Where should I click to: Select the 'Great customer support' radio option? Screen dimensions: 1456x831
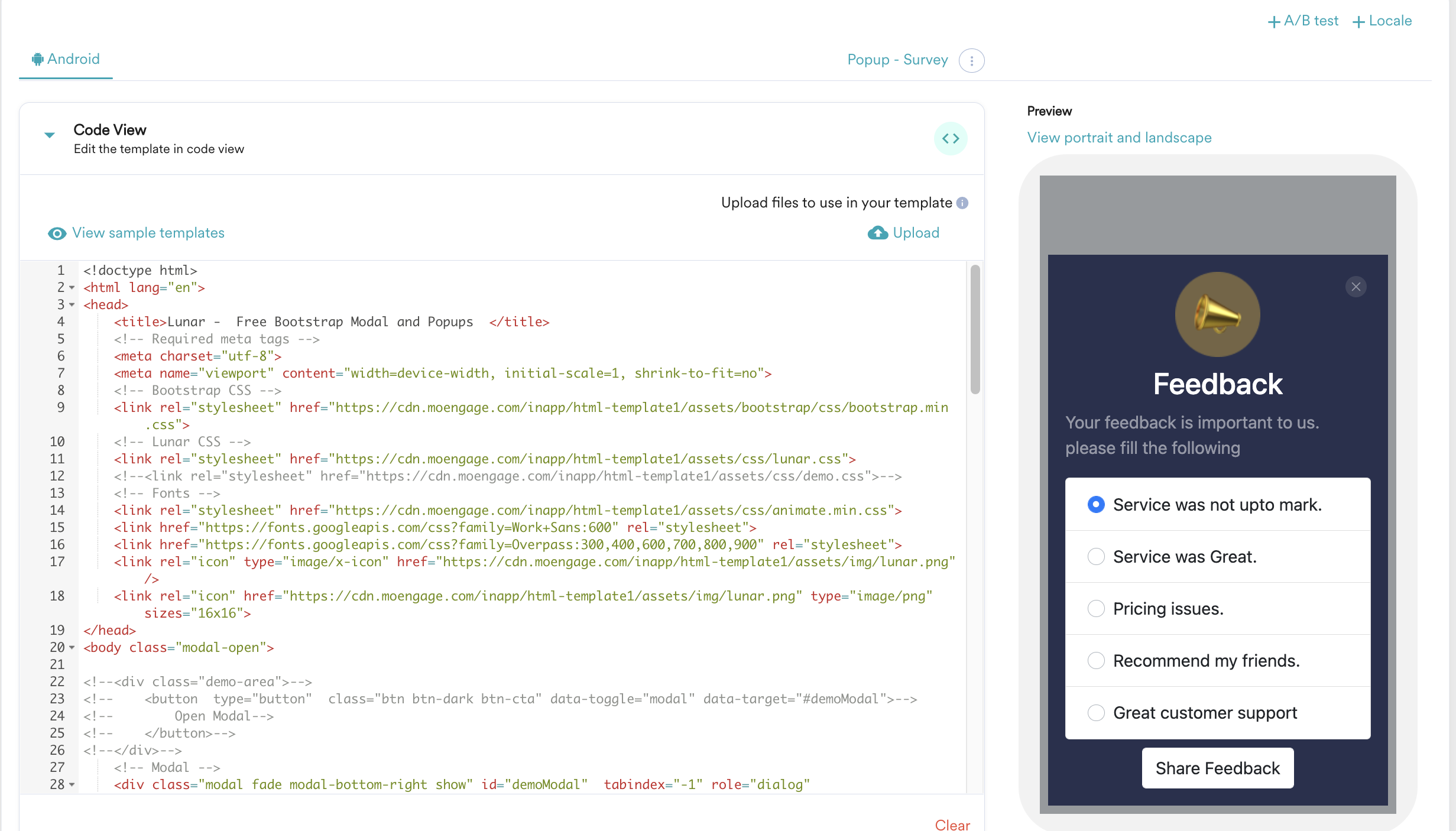click(x=1096, y=713)
